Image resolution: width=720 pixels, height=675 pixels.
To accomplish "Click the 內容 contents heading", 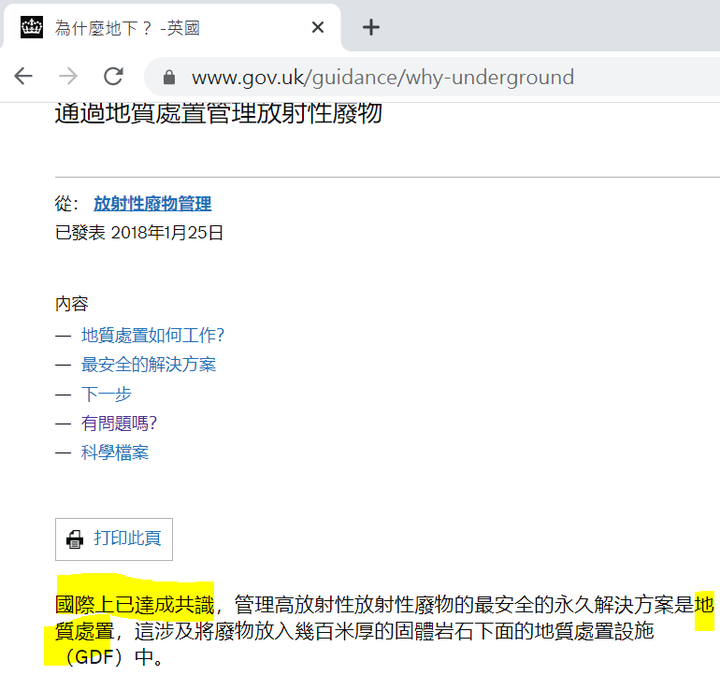I will point(72,304).
